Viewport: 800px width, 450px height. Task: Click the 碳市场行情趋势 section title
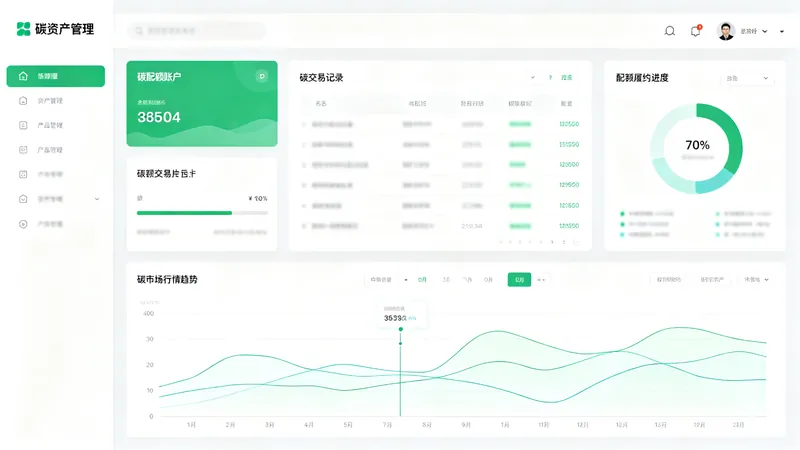point(167,280)
